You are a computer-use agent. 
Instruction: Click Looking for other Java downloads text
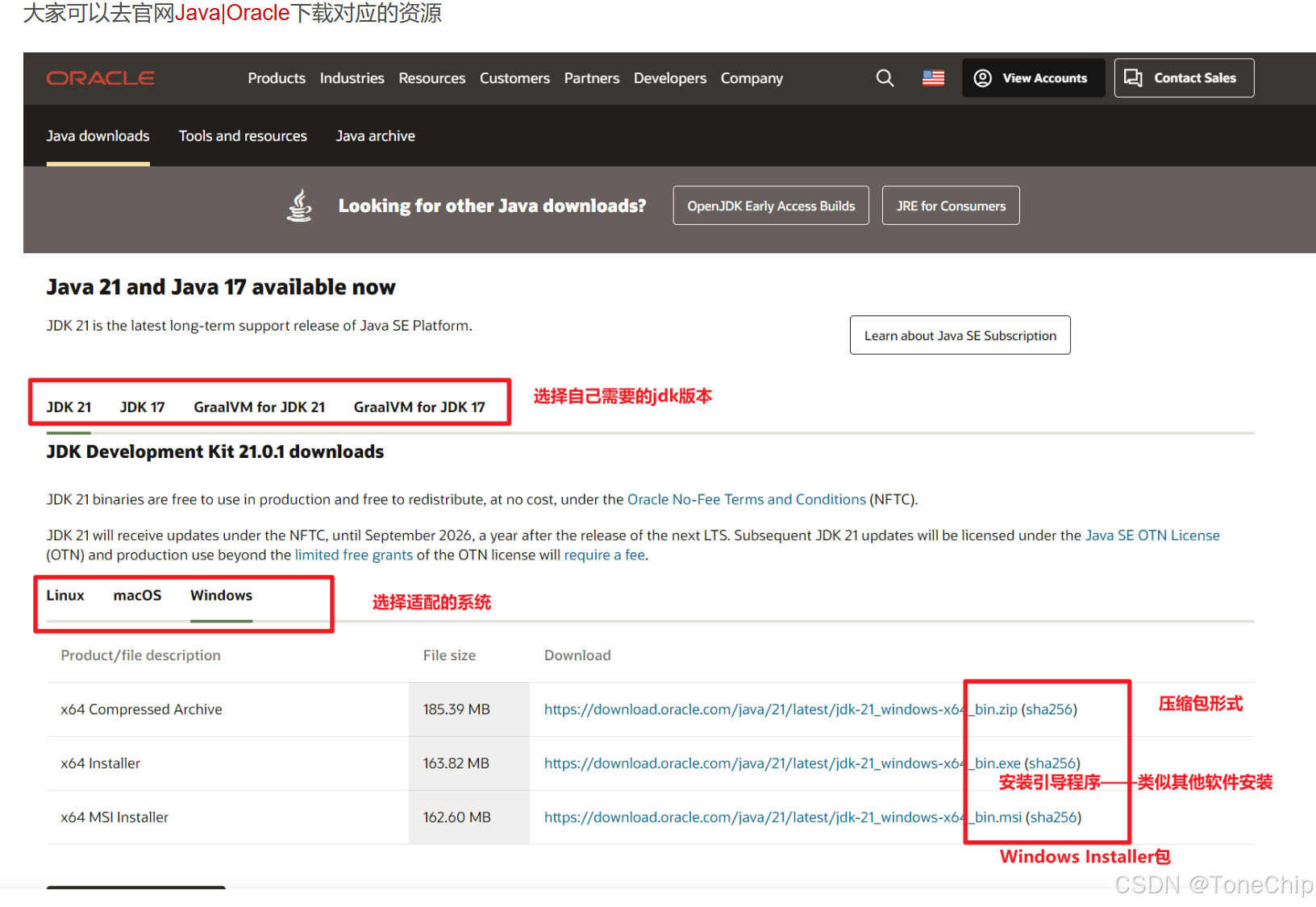point(492,206)
